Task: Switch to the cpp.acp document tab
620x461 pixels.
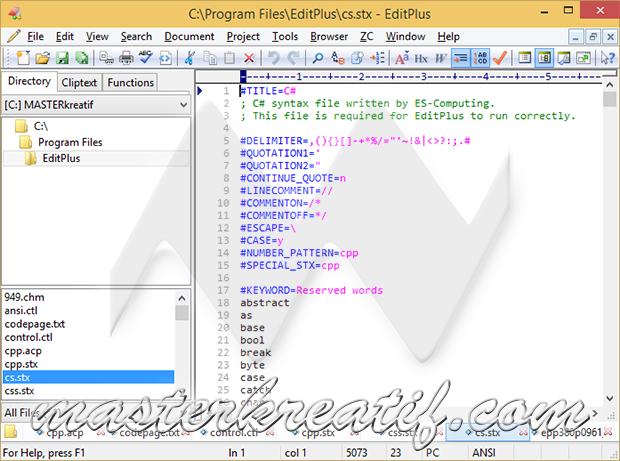Action: point(65,433)
